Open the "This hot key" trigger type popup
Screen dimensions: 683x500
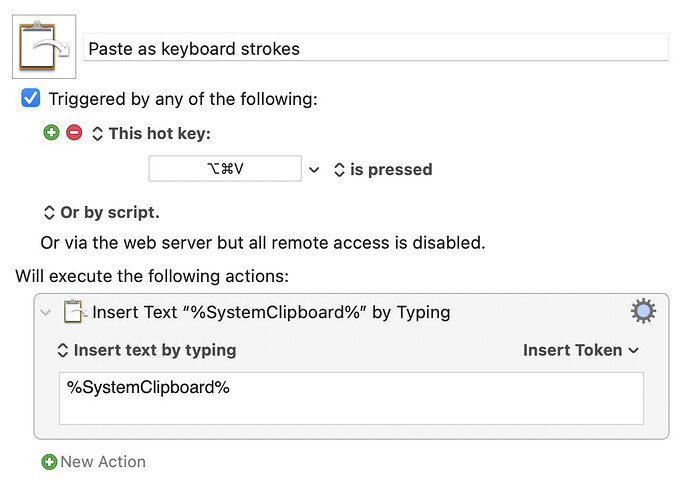(151, 134)
